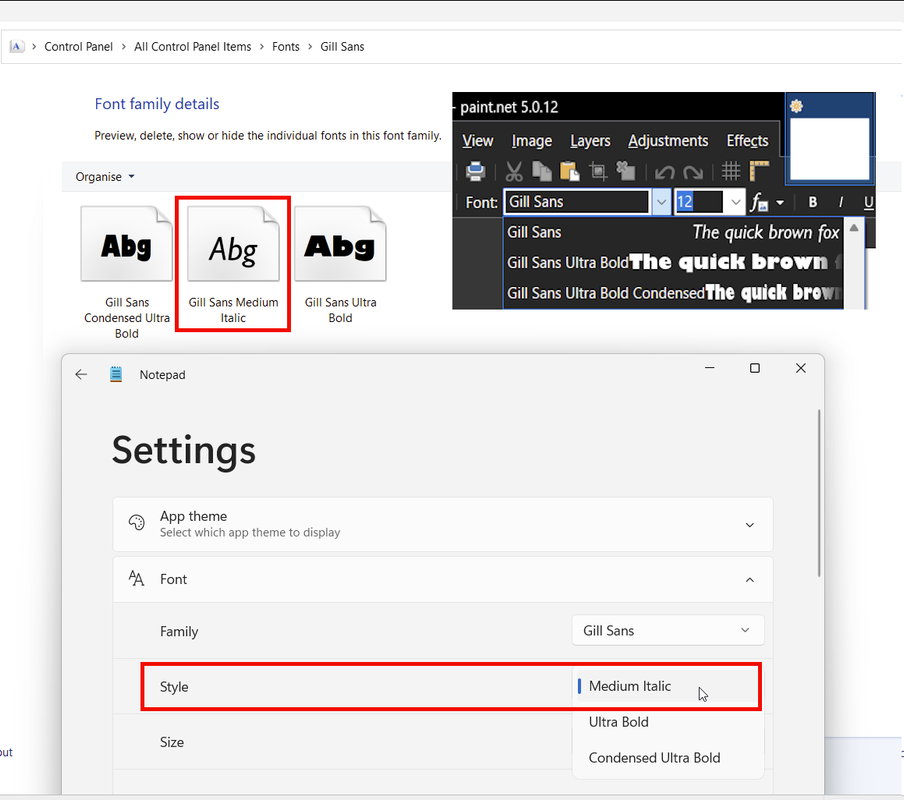Image resolution: width=904 pixels, height=800 pixels.
Task: Choose Gill Sans Ultra Bold in font list
Action: [x=673, y=263]
